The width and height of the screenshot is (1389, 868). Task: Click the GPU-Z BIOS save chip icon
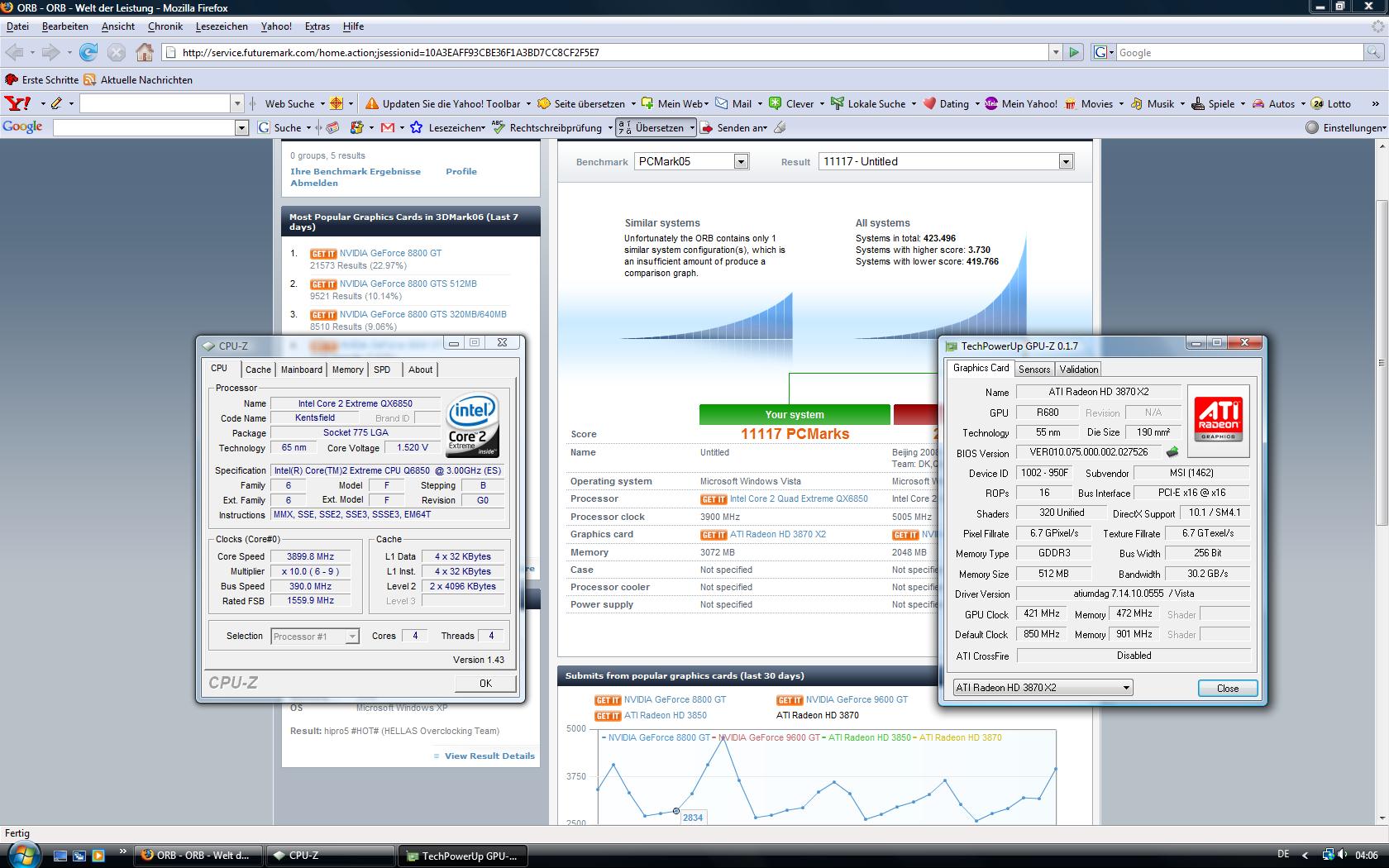click(1172, 452)
